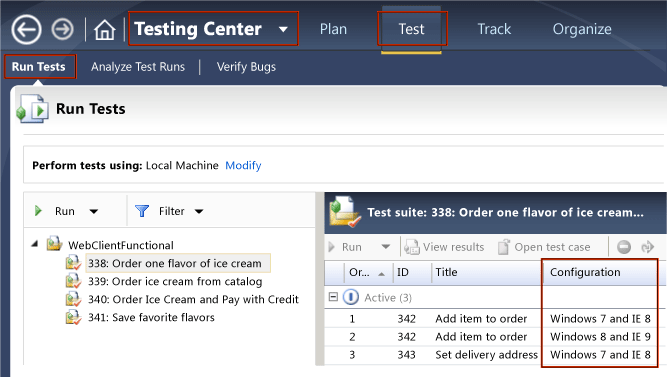Click Windows 8 and IE 9 configuration cell
667x377 pixels.
(600, 337)
